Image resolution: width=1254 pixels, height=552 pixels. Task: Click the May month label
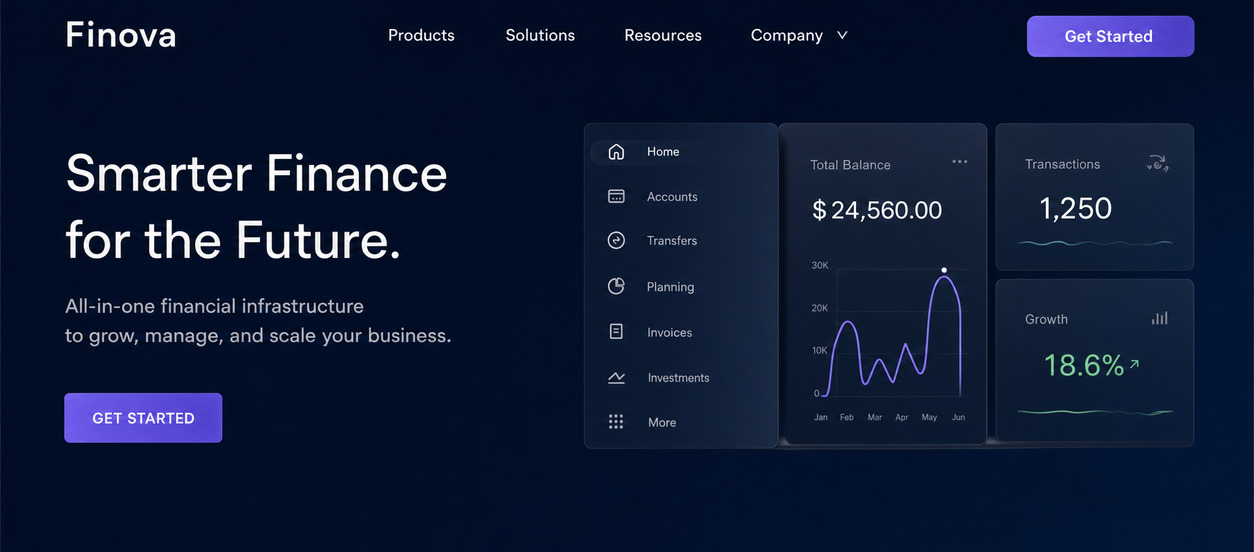pos(929,417)
